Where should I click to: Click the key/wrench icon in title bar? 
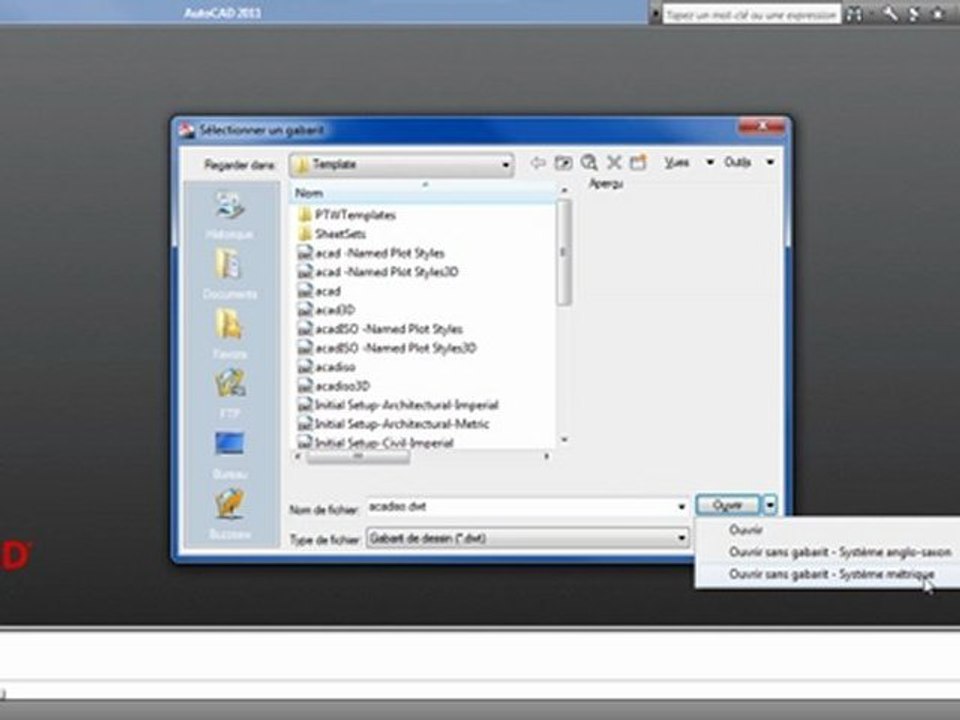(890, 13)
